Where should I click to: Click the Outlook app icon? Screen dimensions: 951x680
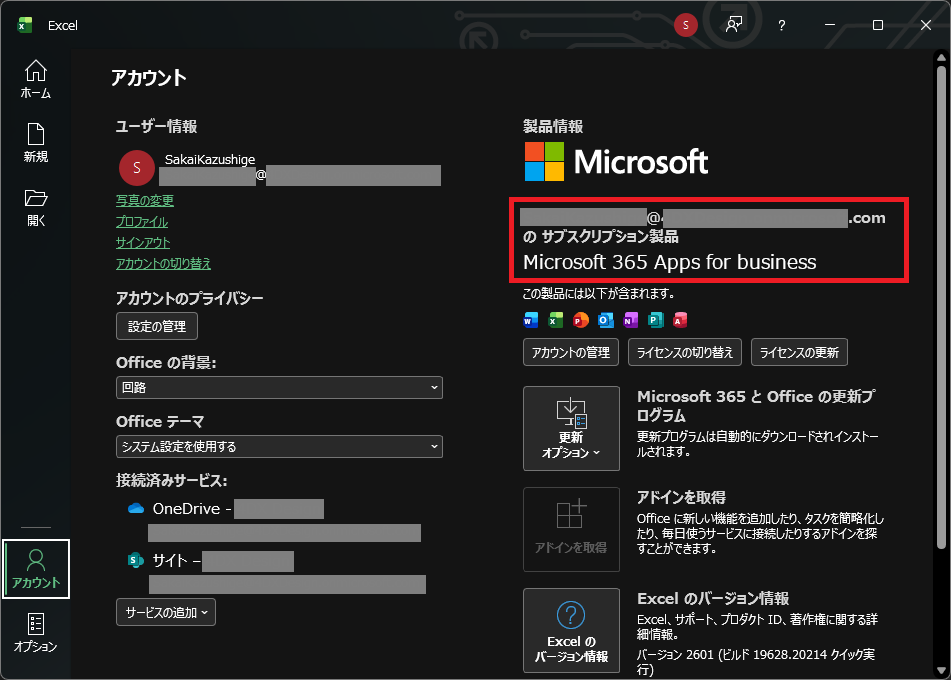[x=605, y=320]
